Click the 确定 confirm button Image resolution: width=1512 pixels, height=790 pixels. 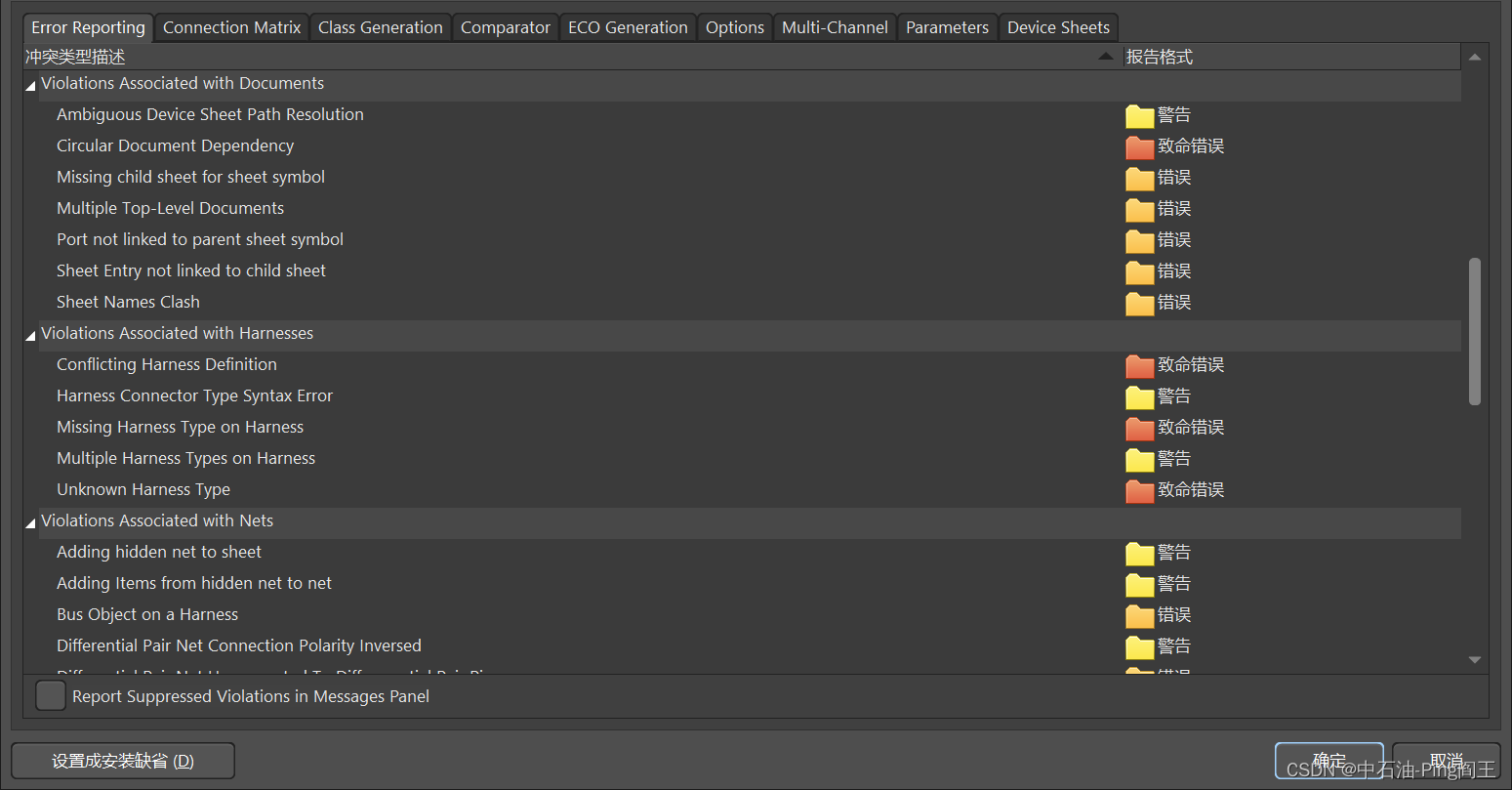(1329, 761)
